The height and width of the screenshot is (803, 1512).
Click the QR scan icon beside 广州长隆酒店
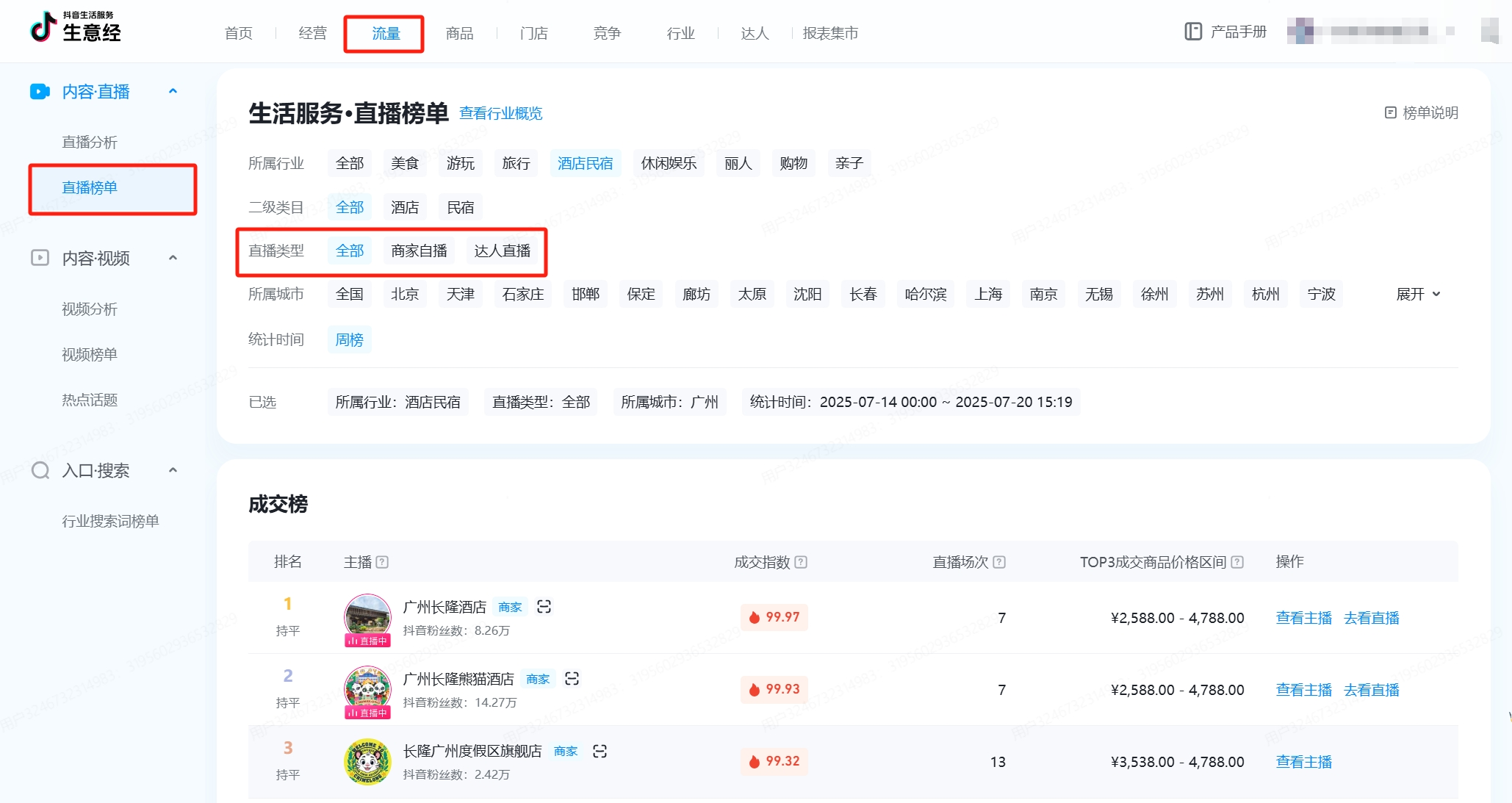click(544, 607)
